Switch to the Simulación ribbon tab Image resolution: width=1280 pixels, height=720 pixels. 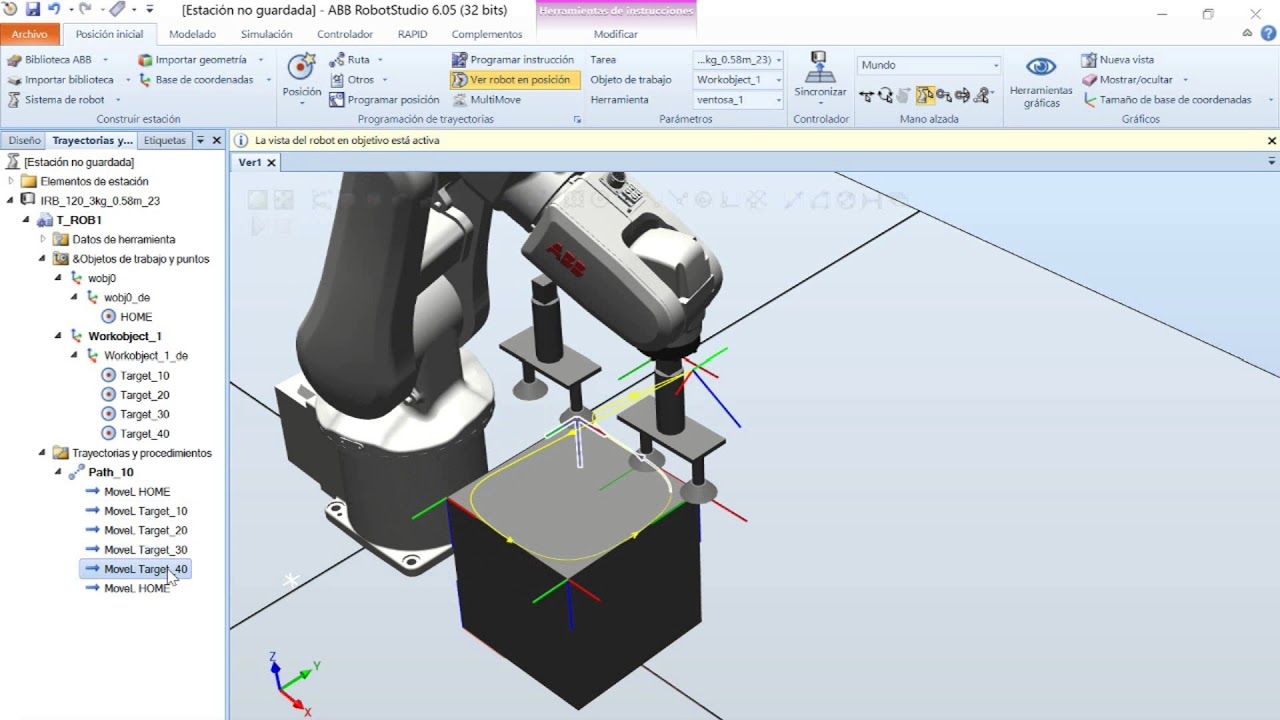(267, 34)
